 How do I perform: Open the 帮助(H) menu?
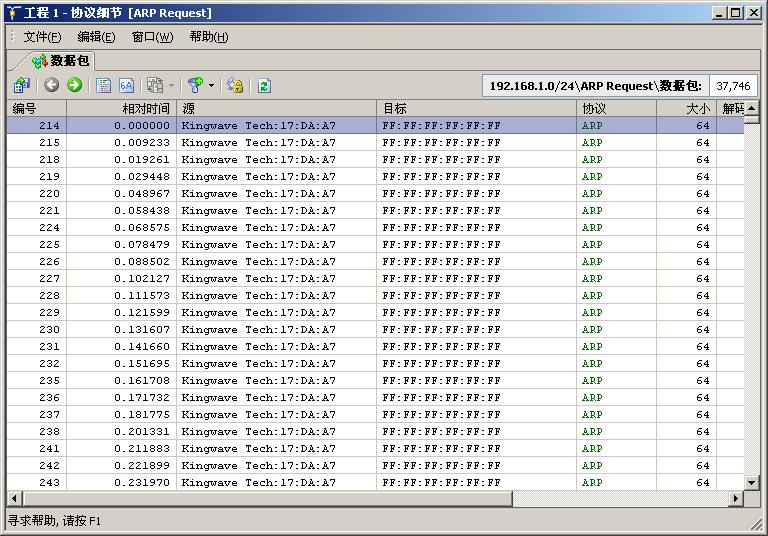click(x=208, y=37)
